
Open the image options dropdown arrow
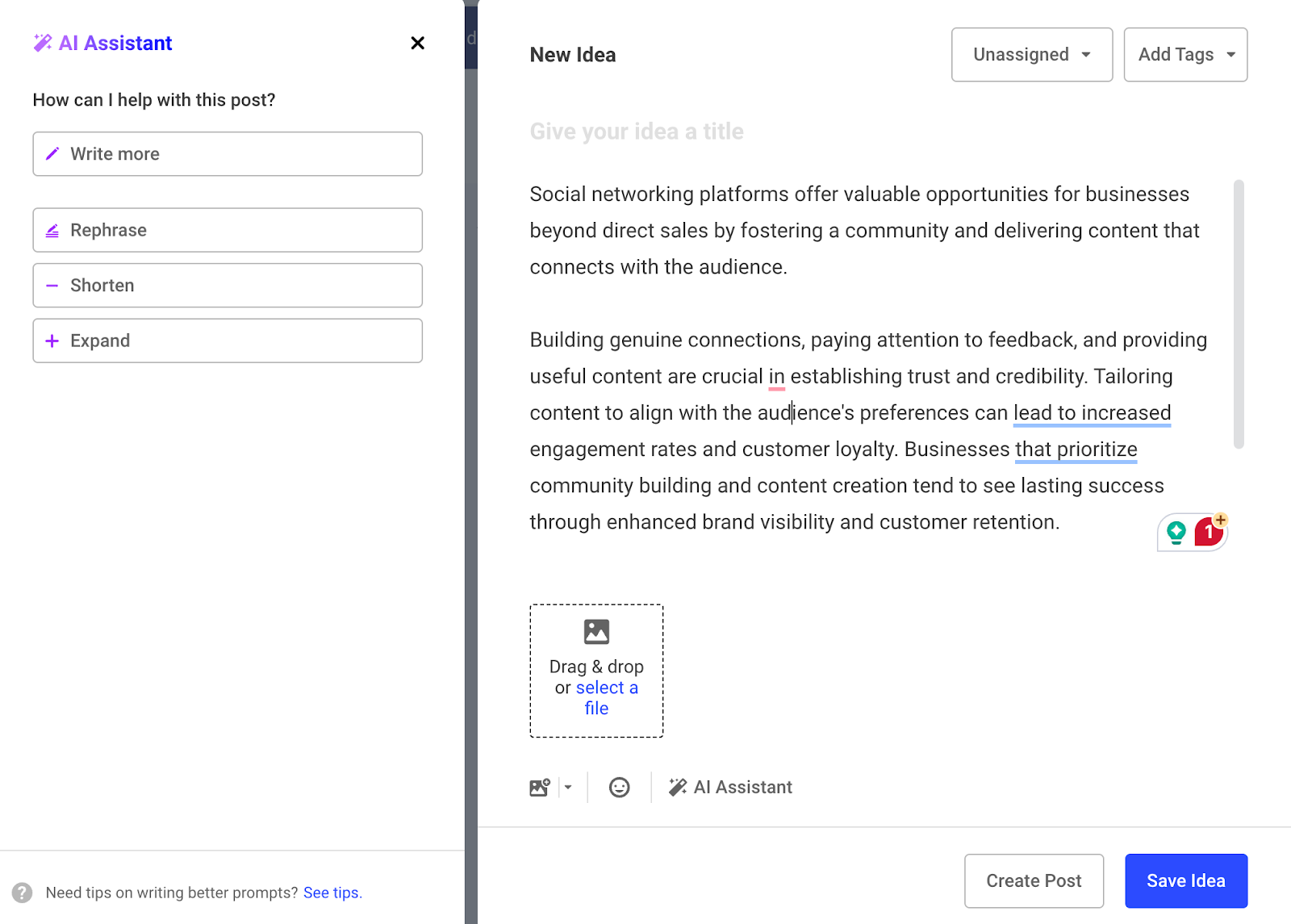(568, 787)
